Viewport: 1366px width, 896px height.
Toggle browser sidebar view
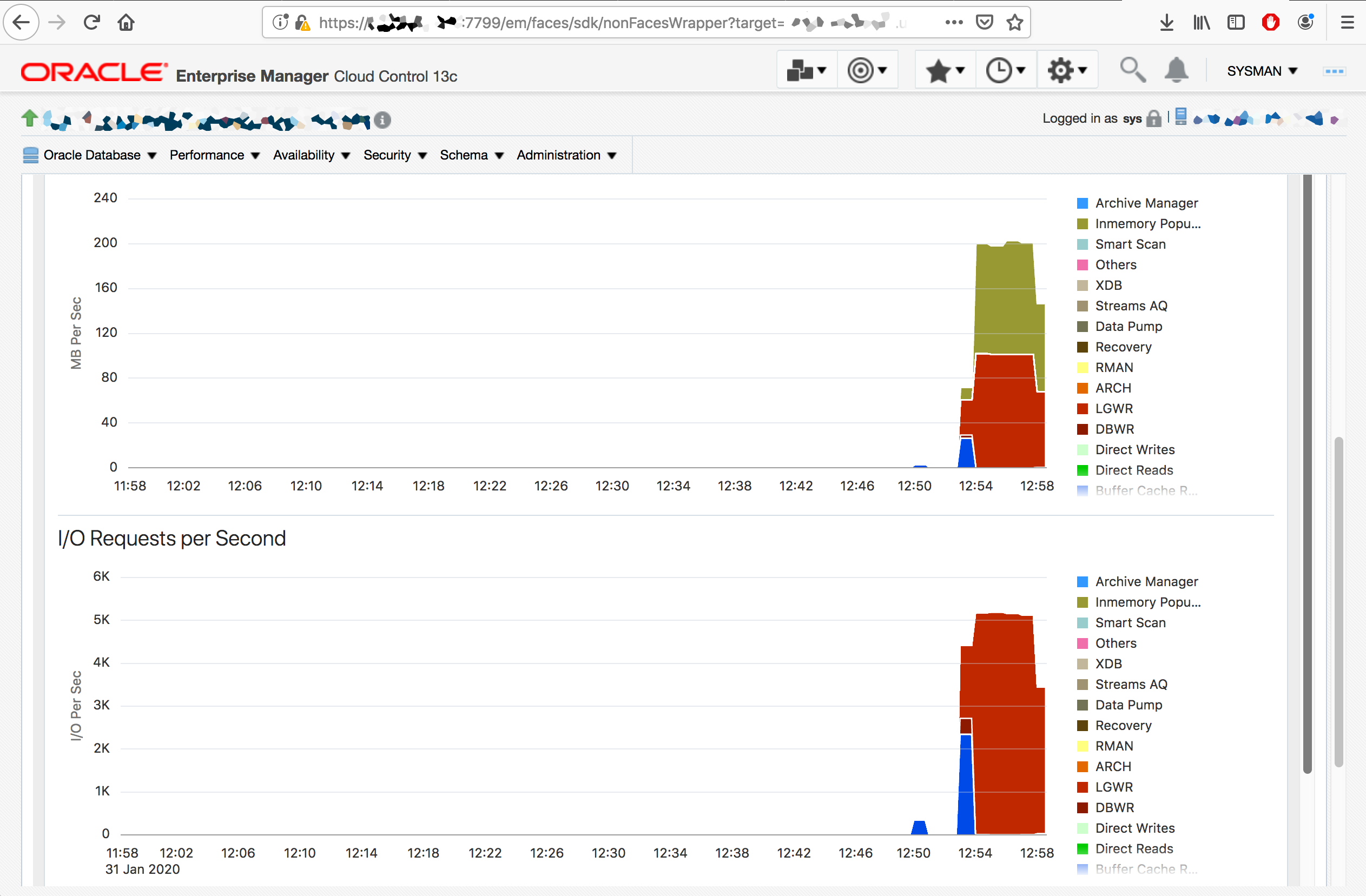click(x=1236, y=22)
